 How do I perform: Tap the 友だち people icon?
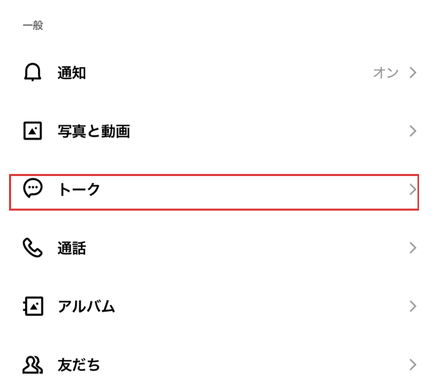click(x=32, y=365)
